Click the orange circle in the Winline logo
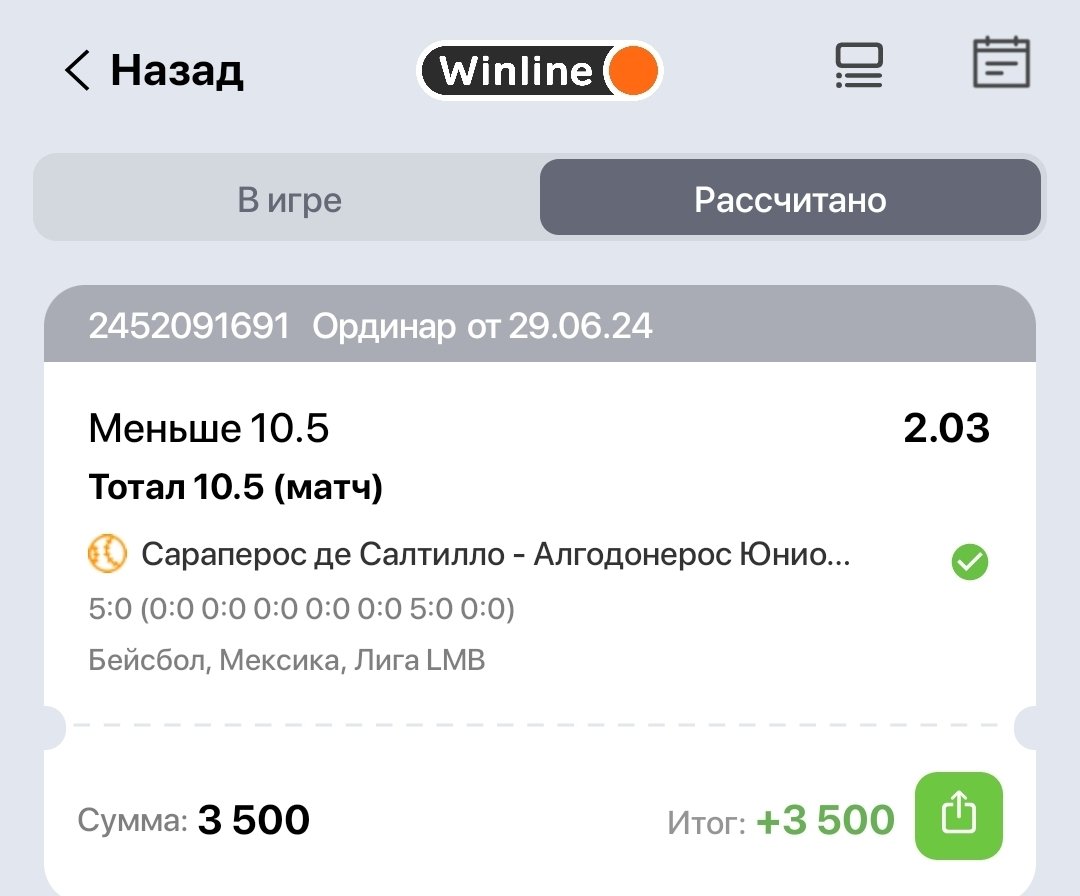 [x=633, y=71]
